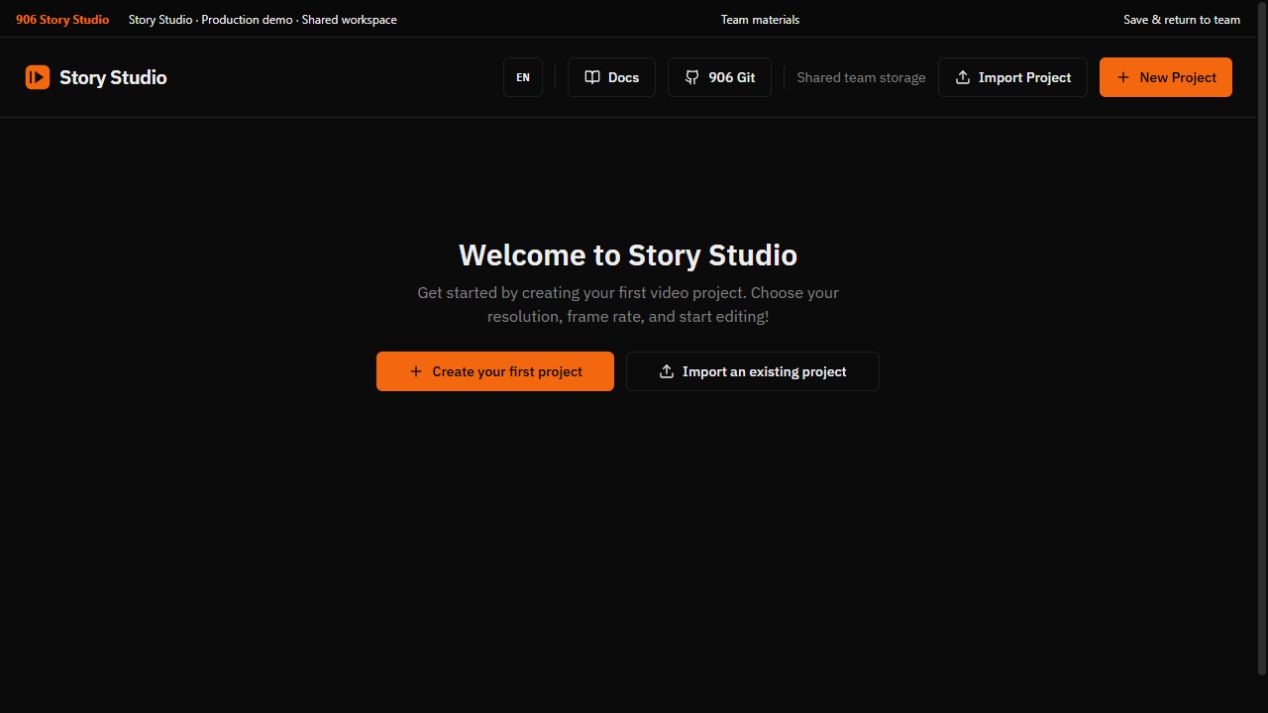Open the Team materials link

(760, 19)
